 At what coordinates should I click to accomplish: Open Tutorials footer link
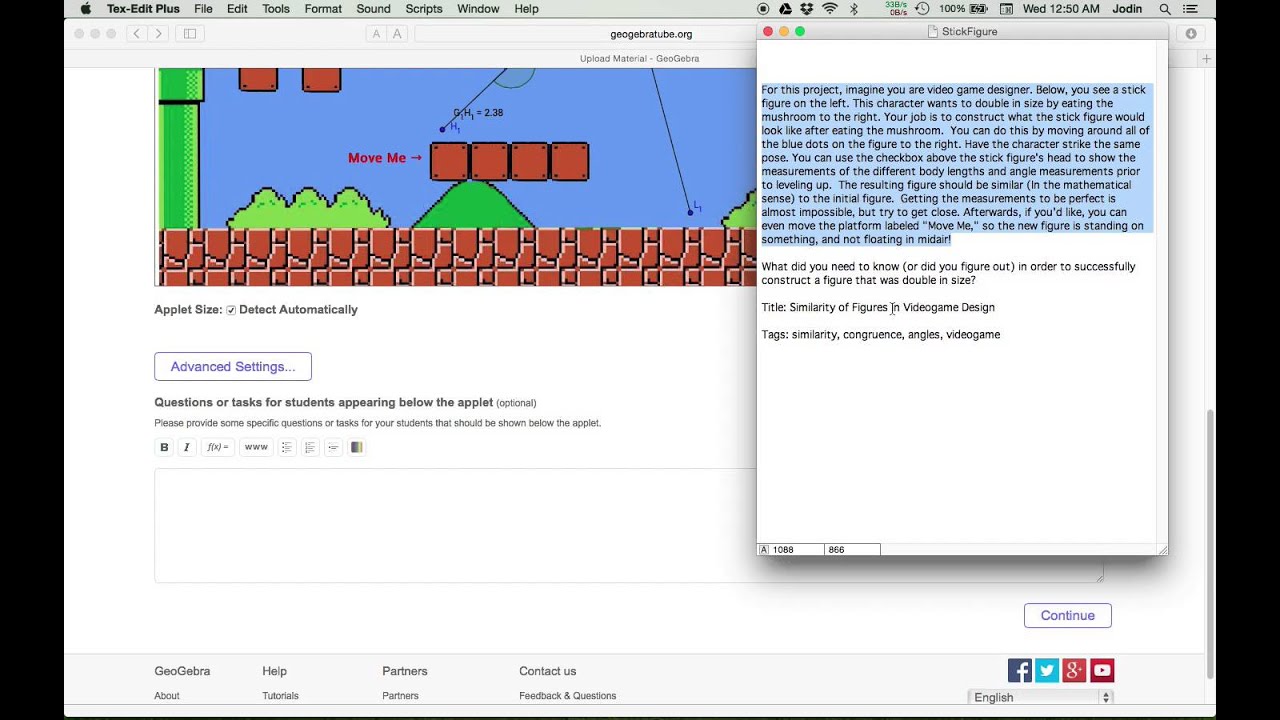coord(280,695)
